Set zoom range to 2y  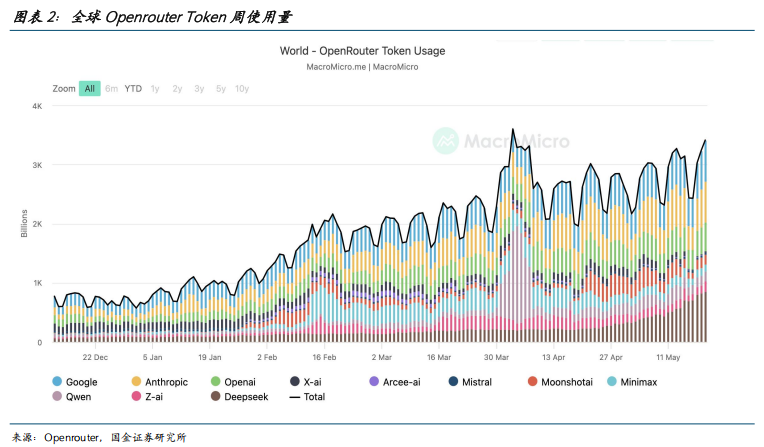(x=177, y=88)
